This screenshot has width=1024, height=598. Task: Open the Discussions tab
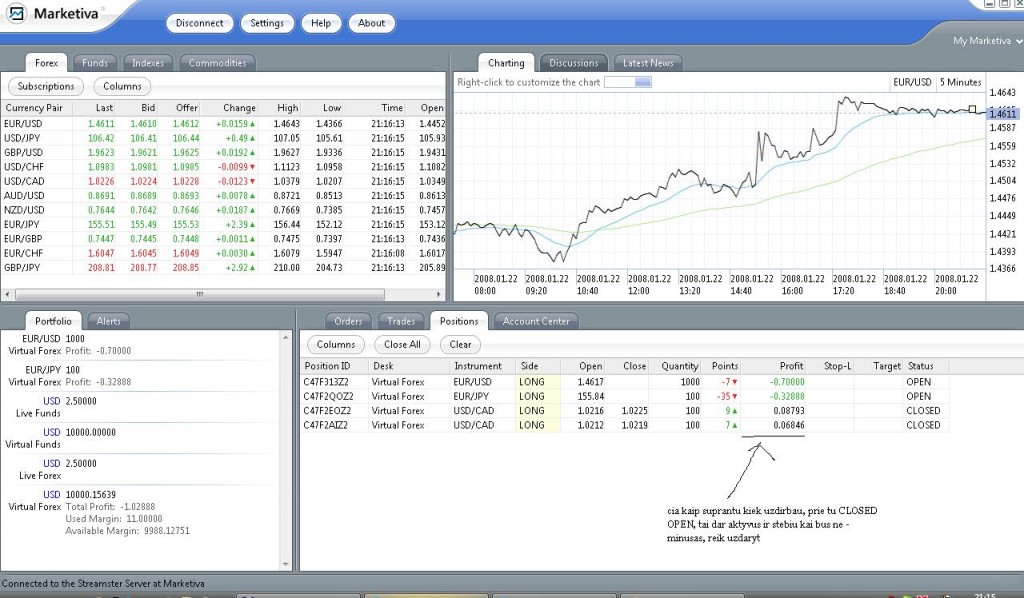click(573, 62)
